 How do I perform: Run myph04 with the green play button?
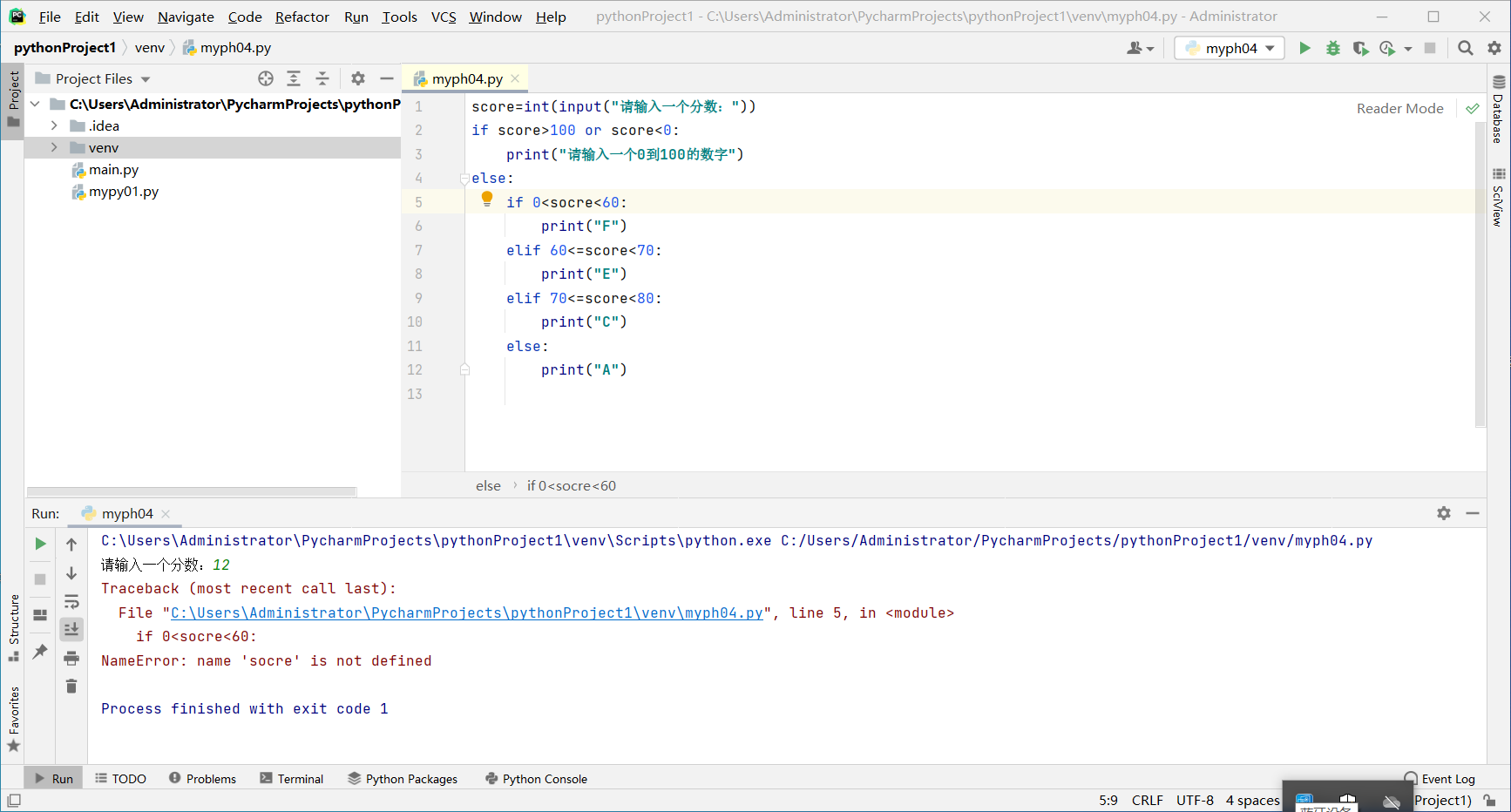(x=1304, y=48)
